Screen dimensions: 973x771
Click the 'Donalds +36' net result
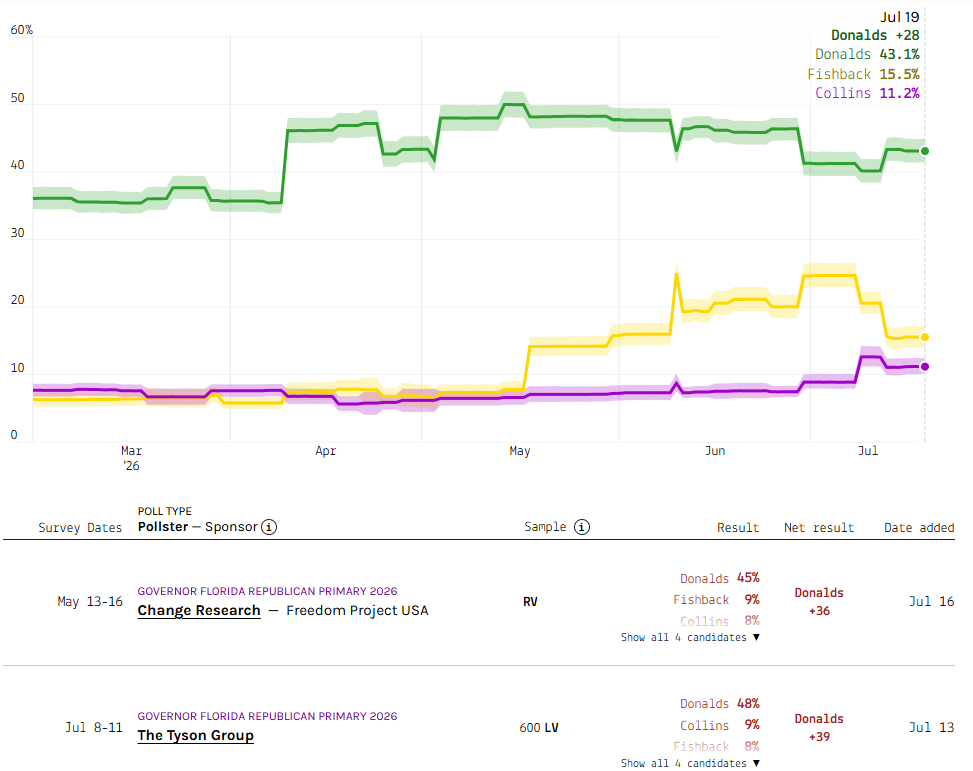pos(819,602)
